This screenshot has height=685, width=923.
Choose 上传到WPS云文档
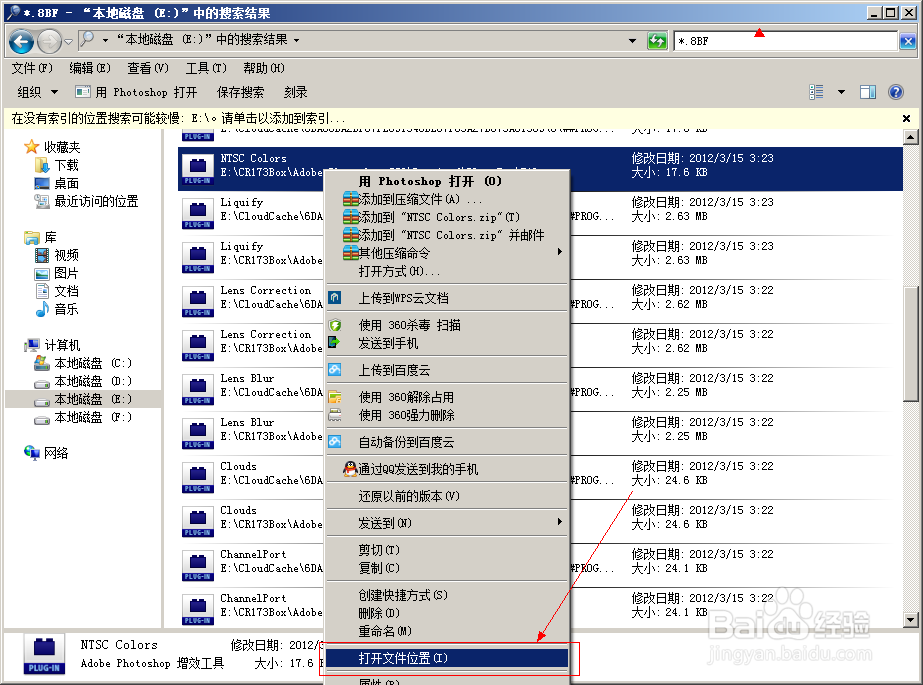tap(447, 298)
